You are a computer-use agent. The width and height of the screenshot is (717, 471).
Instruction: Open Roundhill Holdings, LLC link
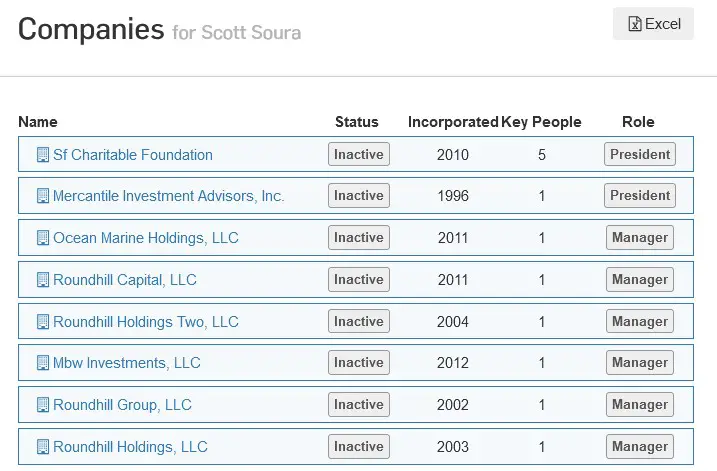(130, 447)
